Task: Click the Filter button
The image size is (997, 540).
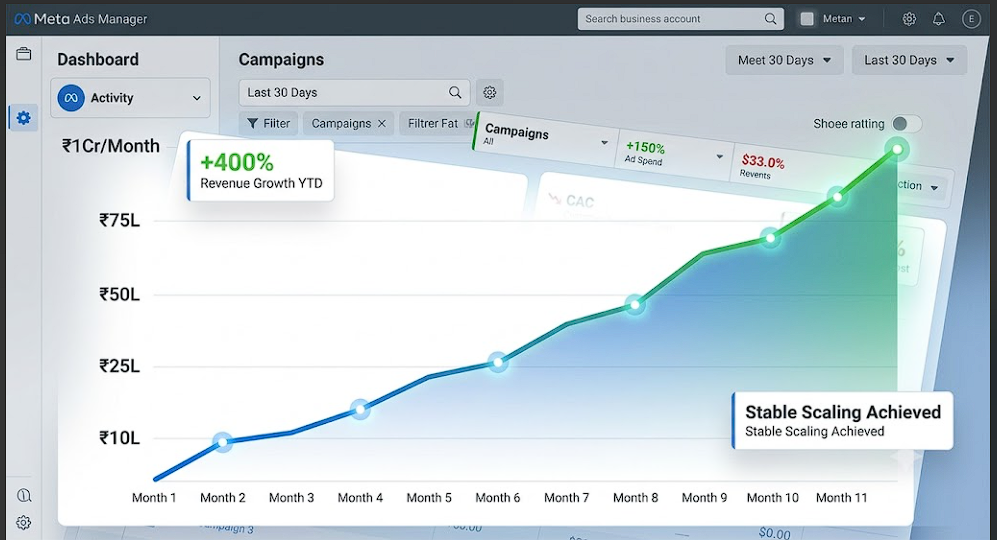Action: pos(268,123)
